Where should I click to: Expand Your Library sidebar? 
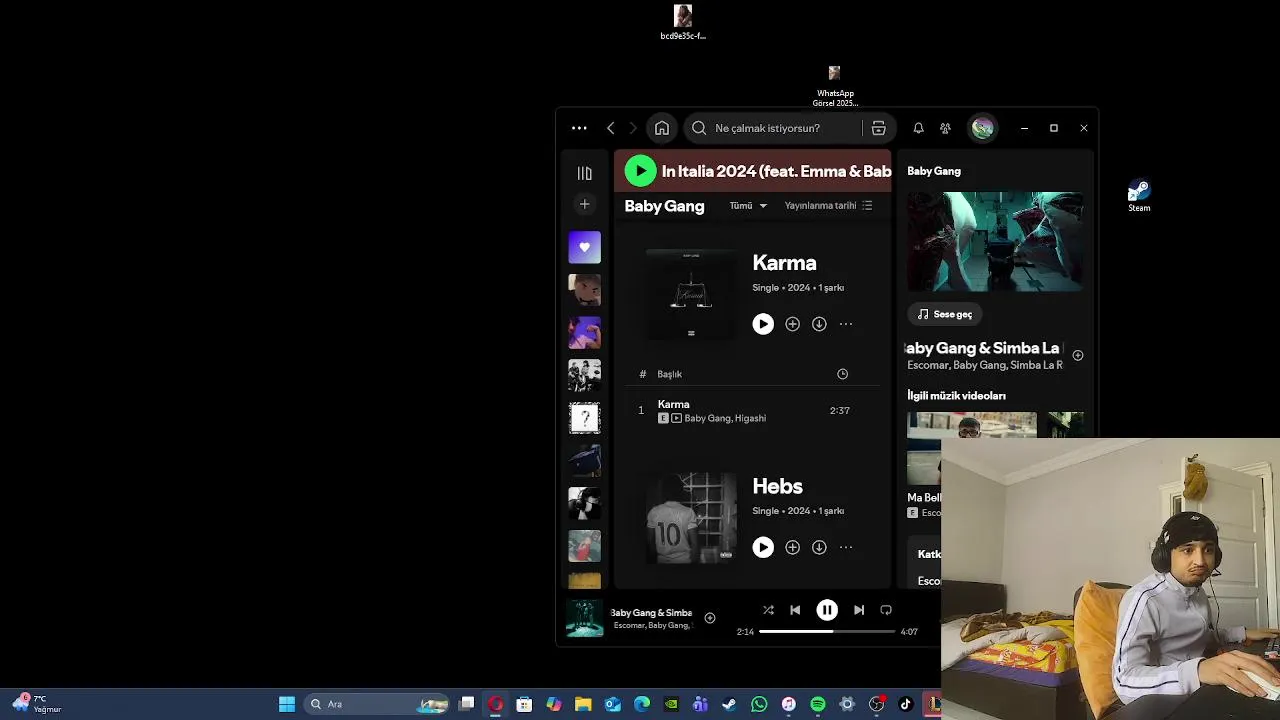585,173
